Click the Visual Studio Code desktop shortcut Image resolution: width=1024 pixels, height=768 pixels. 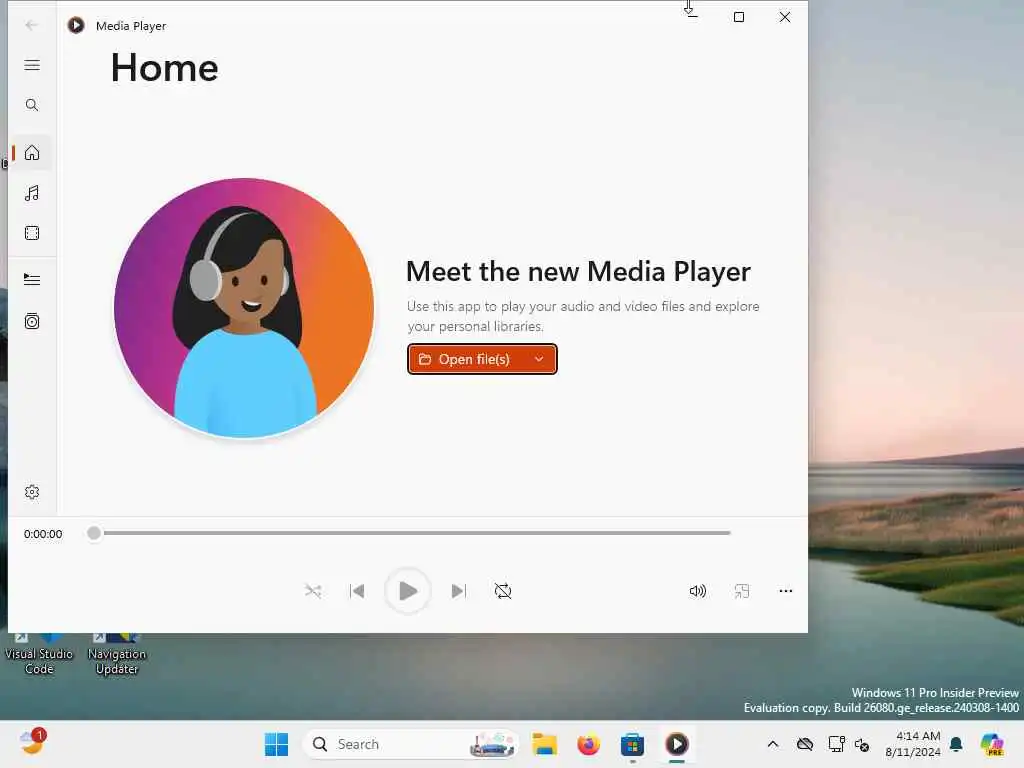pyautogui.click(x=39, y=654)
